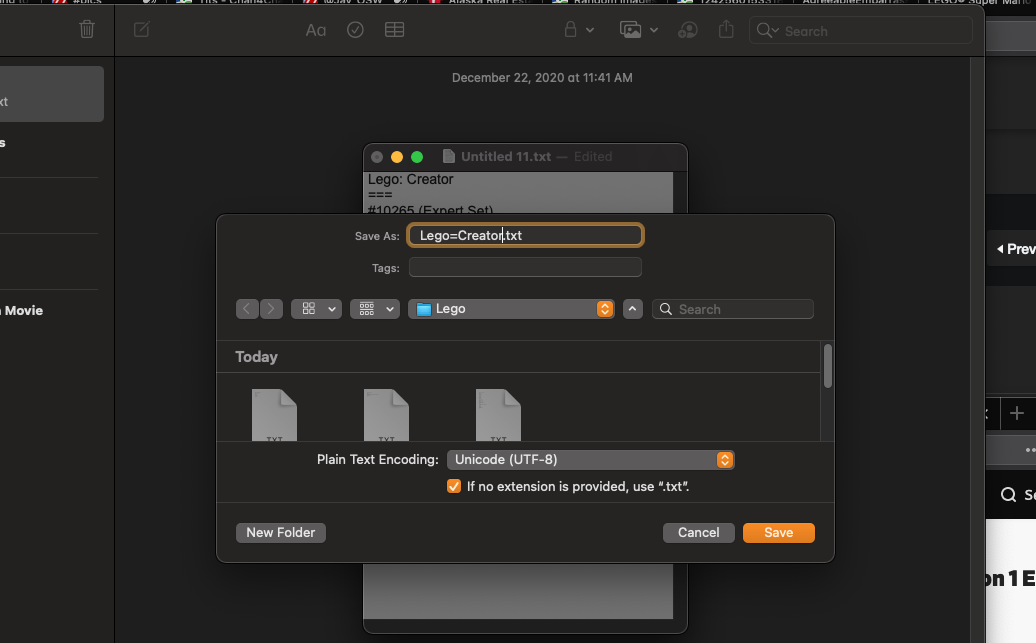The height and width of the screenshot is (643, 1036).
Task: Open the icon view options dropdown
Action: point(316,309)
